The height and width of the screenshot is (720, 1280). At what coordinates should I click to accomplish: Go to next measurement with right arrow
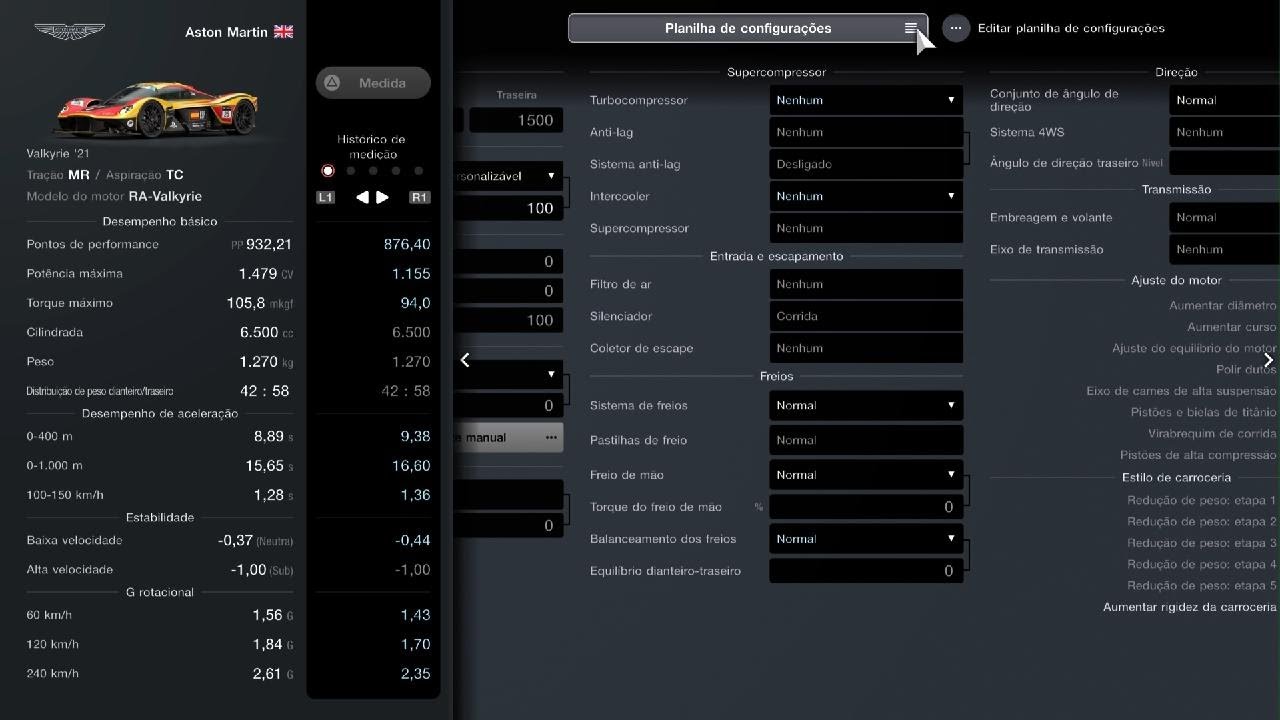coord(383,198)
